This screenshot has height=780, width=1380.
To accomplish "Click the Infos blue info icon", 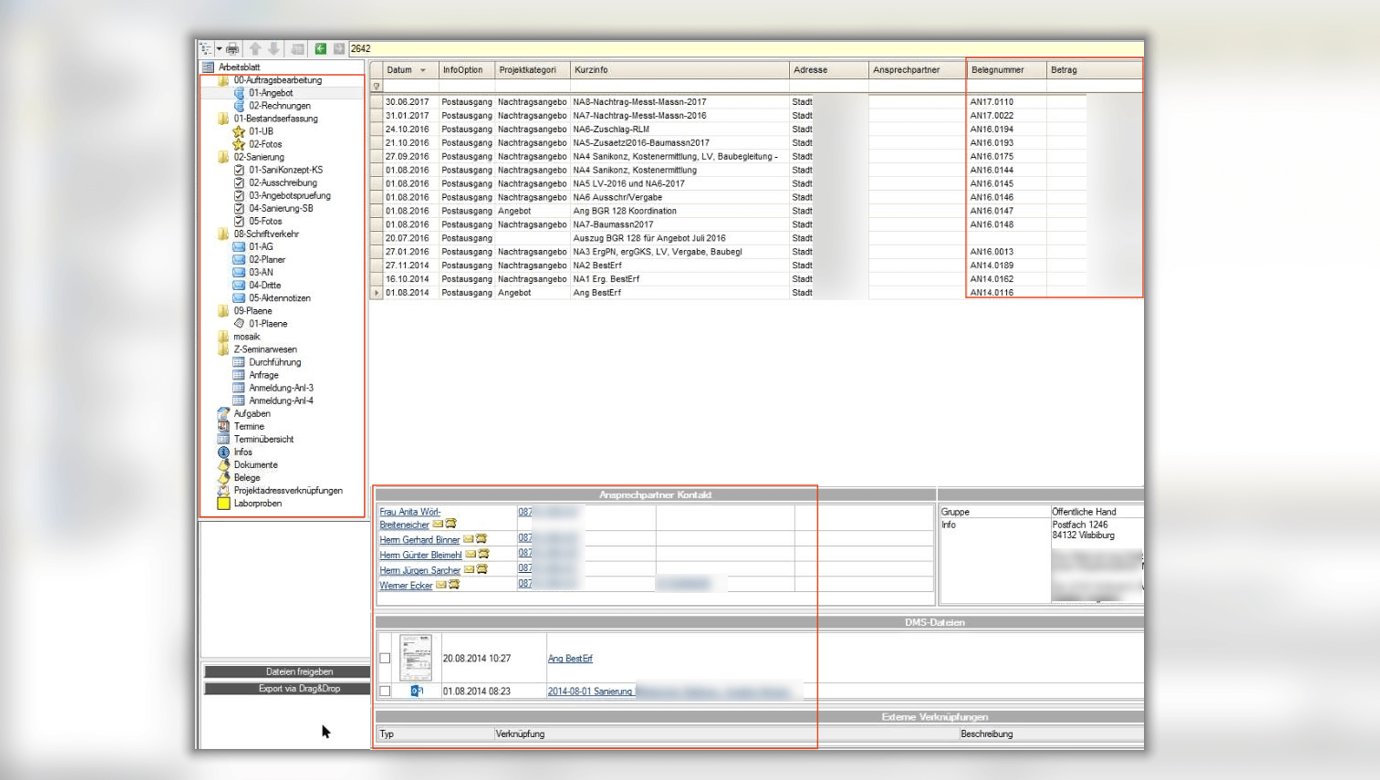I will (x=224, y=452).
